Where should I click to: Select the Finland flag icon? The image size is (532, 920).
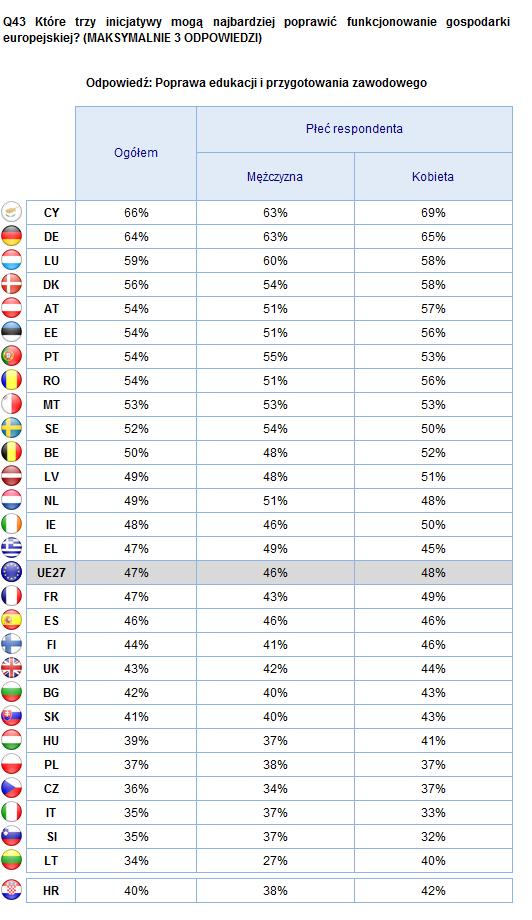pyautogui.click(x=11, y=644)
